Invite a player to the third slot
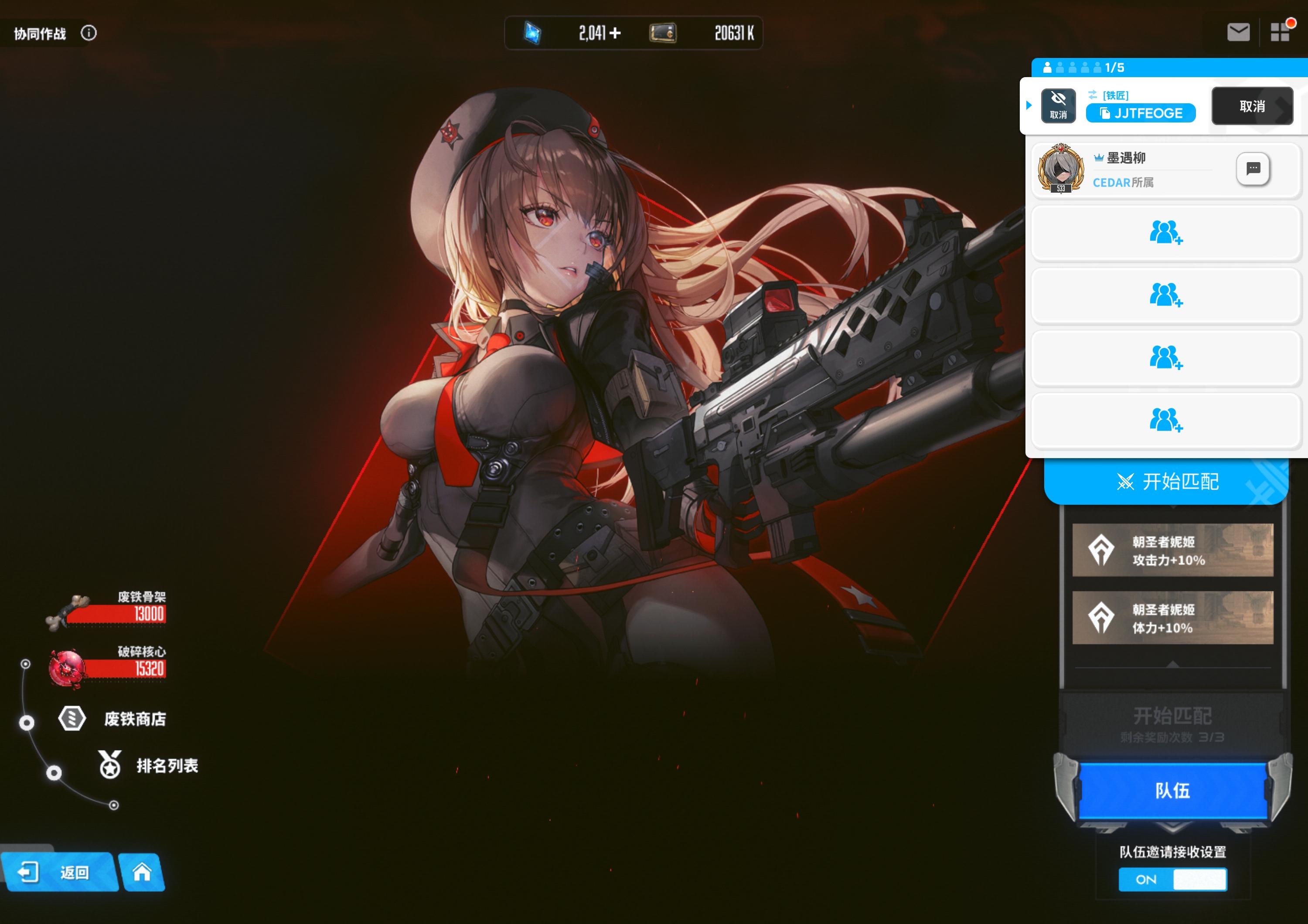 tap(1166, 296)
